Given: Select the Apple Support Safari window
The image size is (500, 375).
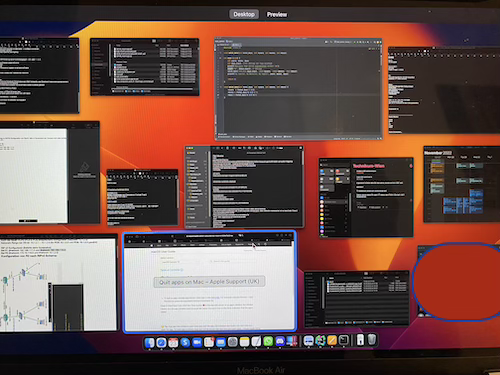Looking at the screenshot, I should point(210,282).
